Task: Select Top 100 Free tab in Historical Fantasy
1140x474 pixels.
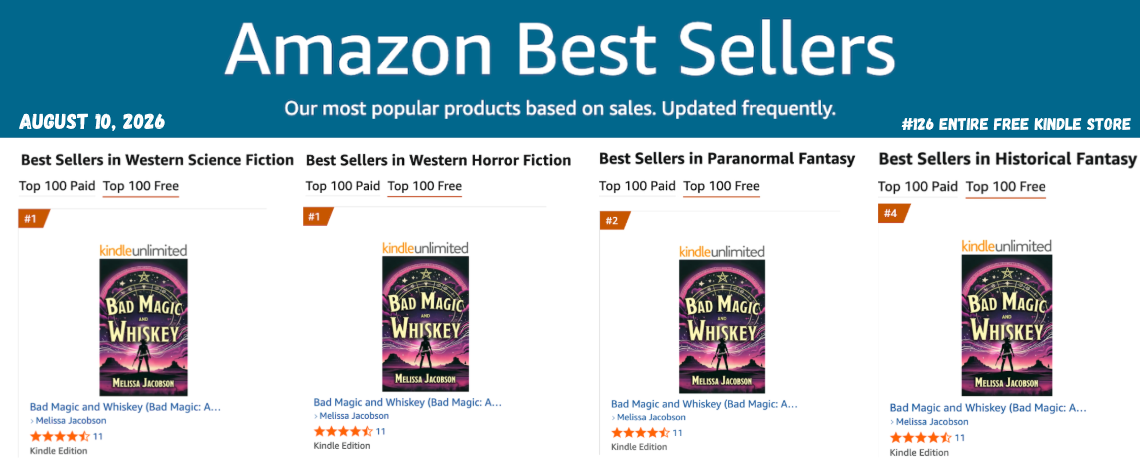Action: (x=1006, y=187)
